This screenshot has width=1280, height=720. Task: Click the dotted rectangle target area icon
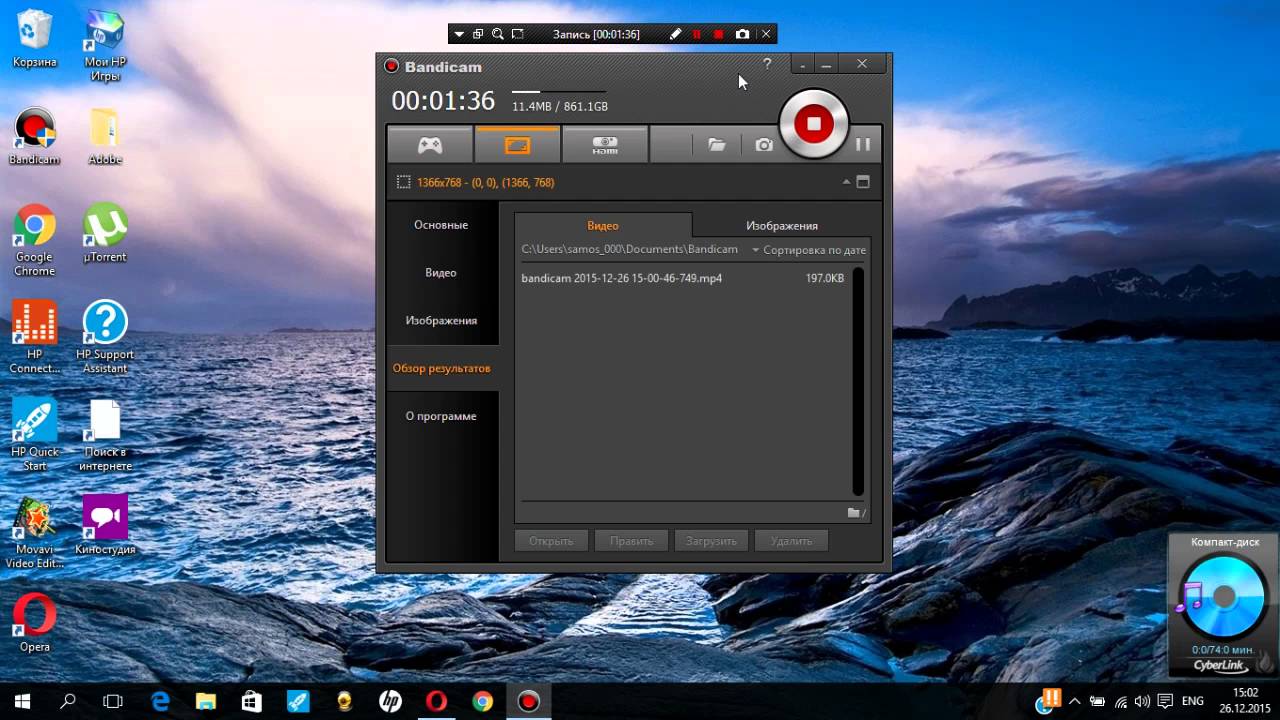click(404, 182)
